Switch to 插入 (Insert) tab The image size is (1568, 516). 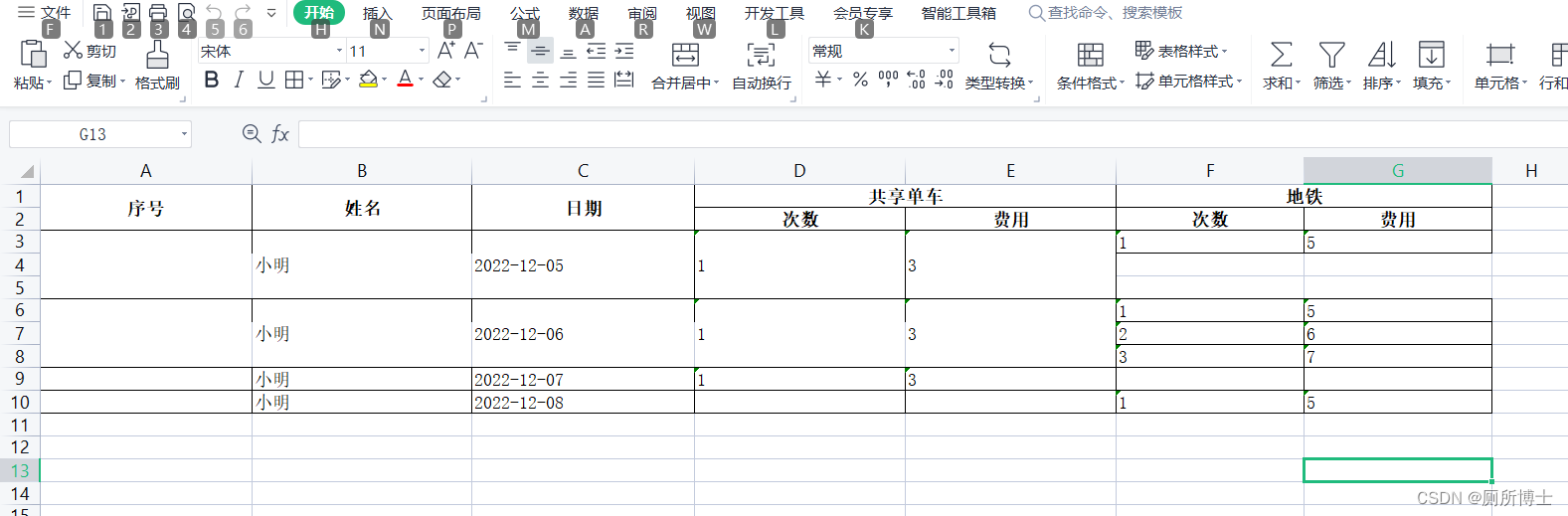[x=378, y=13]
